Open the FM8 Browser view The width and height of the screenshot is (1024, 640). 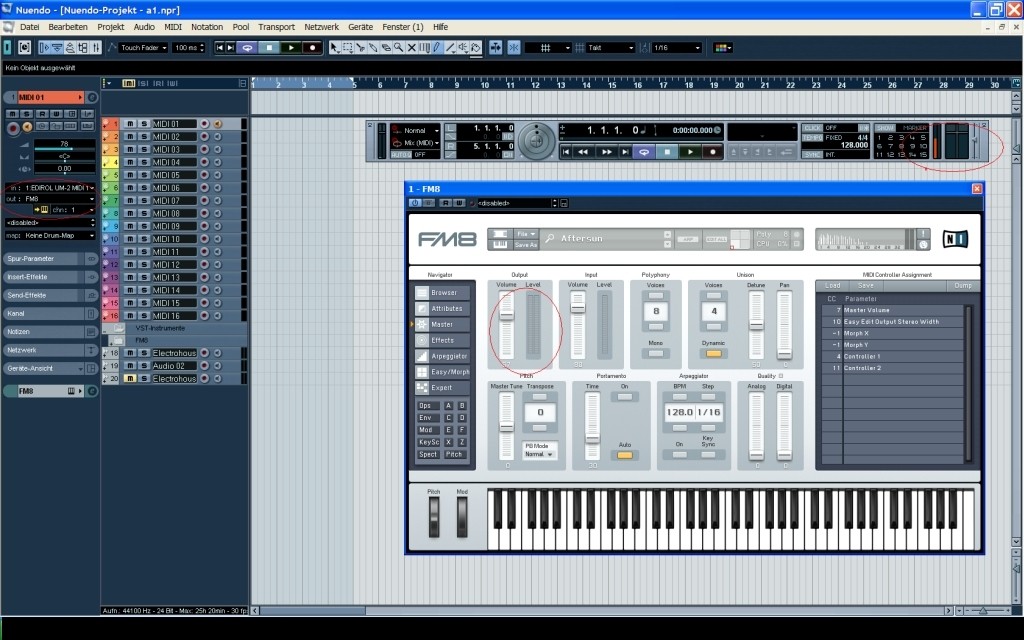441,293
